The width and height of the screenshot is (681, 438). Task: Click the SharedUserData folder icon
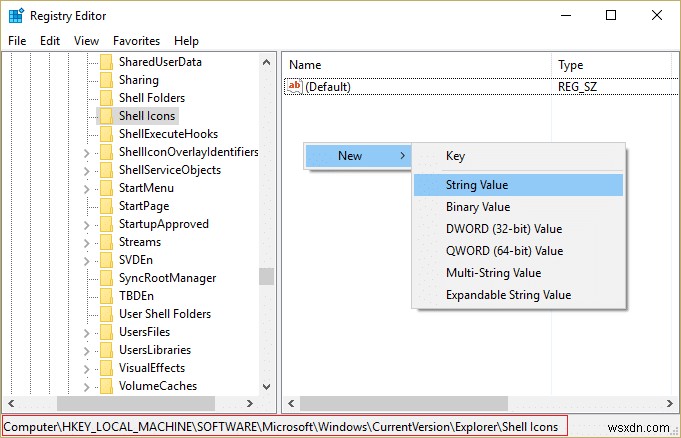(106, 62)
